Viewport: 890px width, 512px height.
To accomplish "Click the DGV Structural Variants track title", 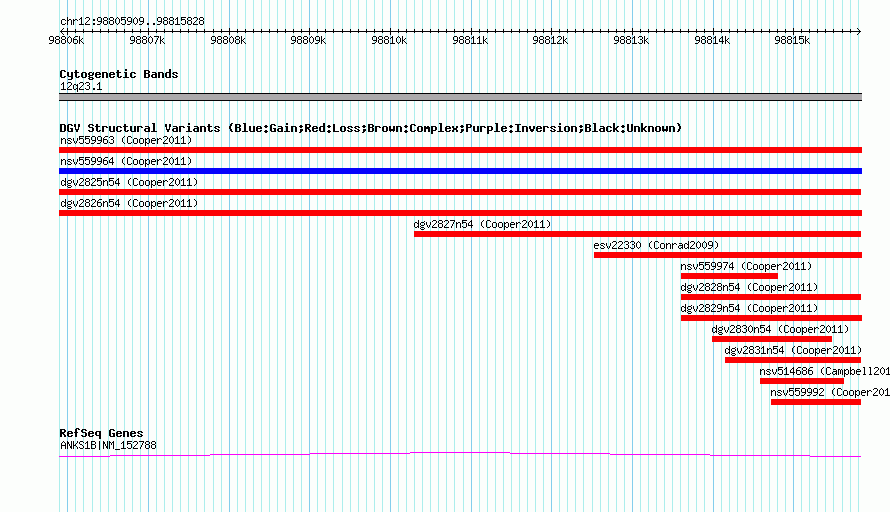I will click(x=370, y=128).
